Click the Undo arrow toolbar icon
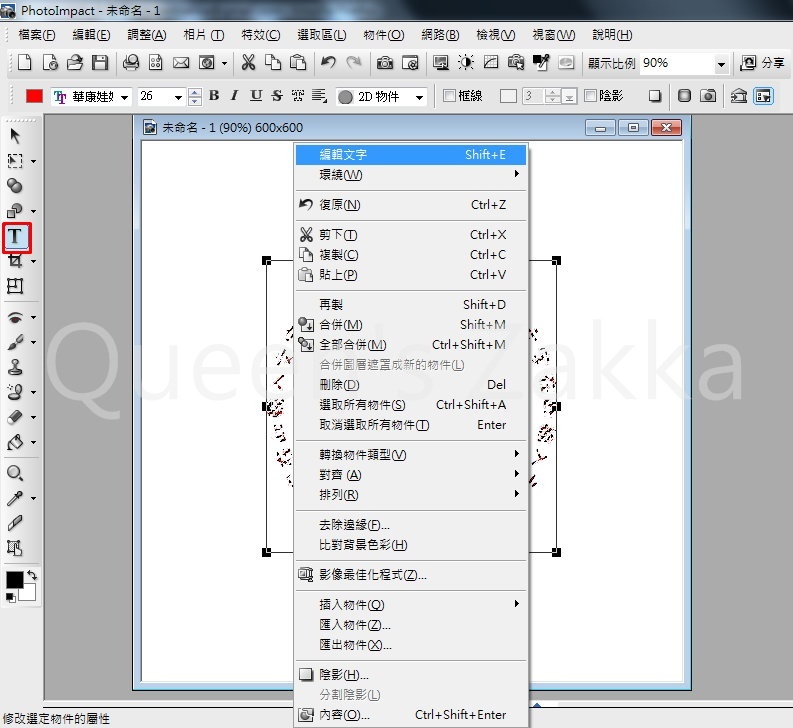The image size is (793, 728). 329,63
